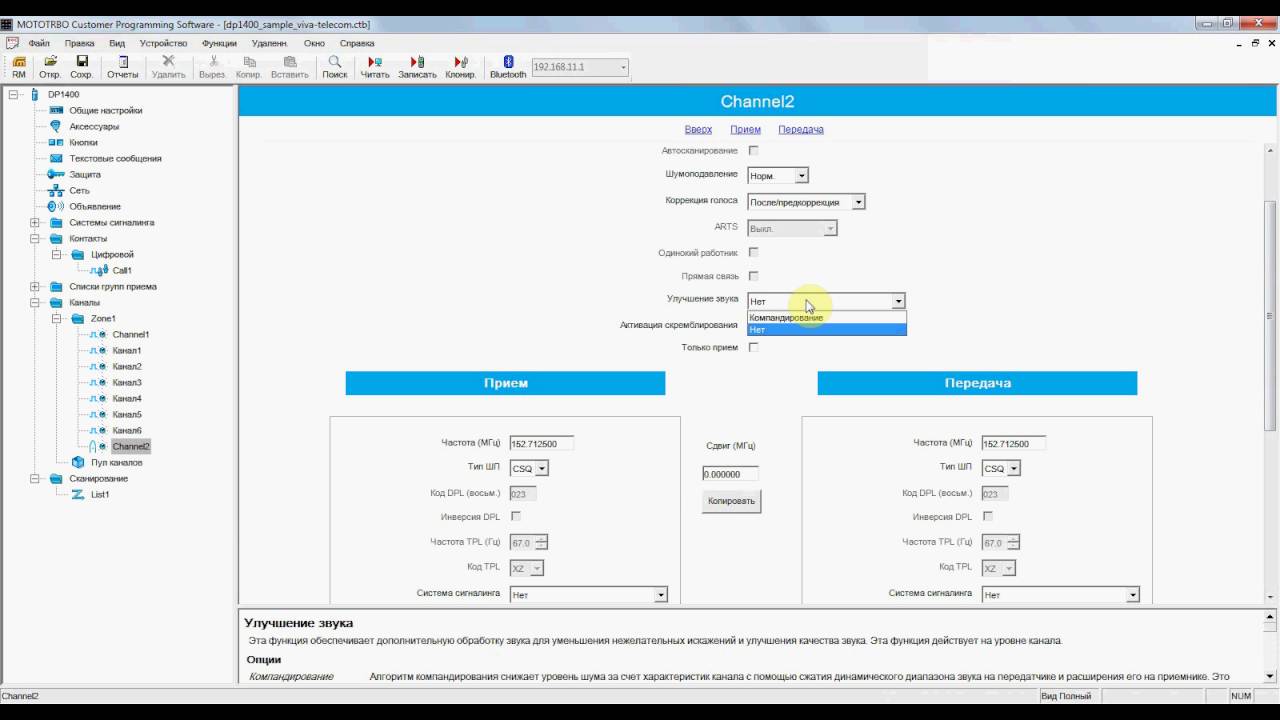Click the main panel vertical scrollbar
This screenshot has width=1280, height=720.
click(x=1271, y=316)
